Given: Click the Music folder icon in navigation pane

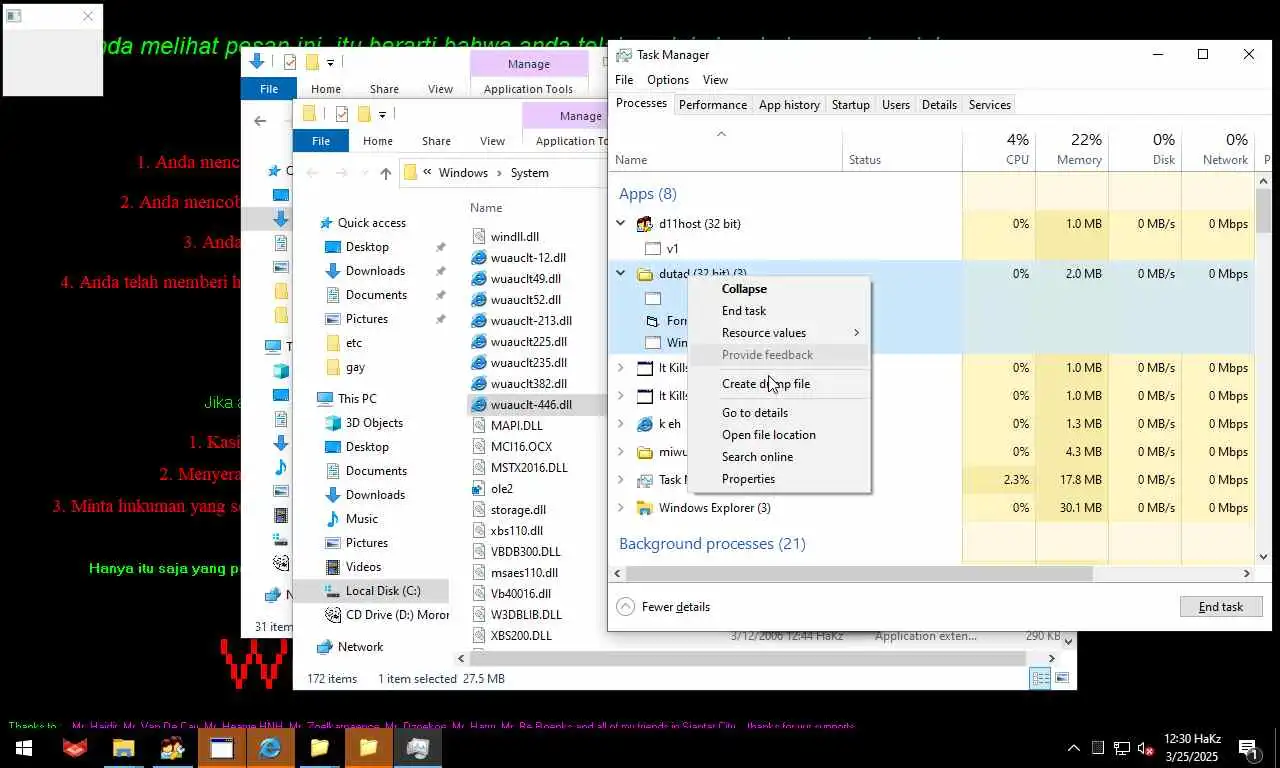Looking at the screenshot, I should [x=333, y=519].
